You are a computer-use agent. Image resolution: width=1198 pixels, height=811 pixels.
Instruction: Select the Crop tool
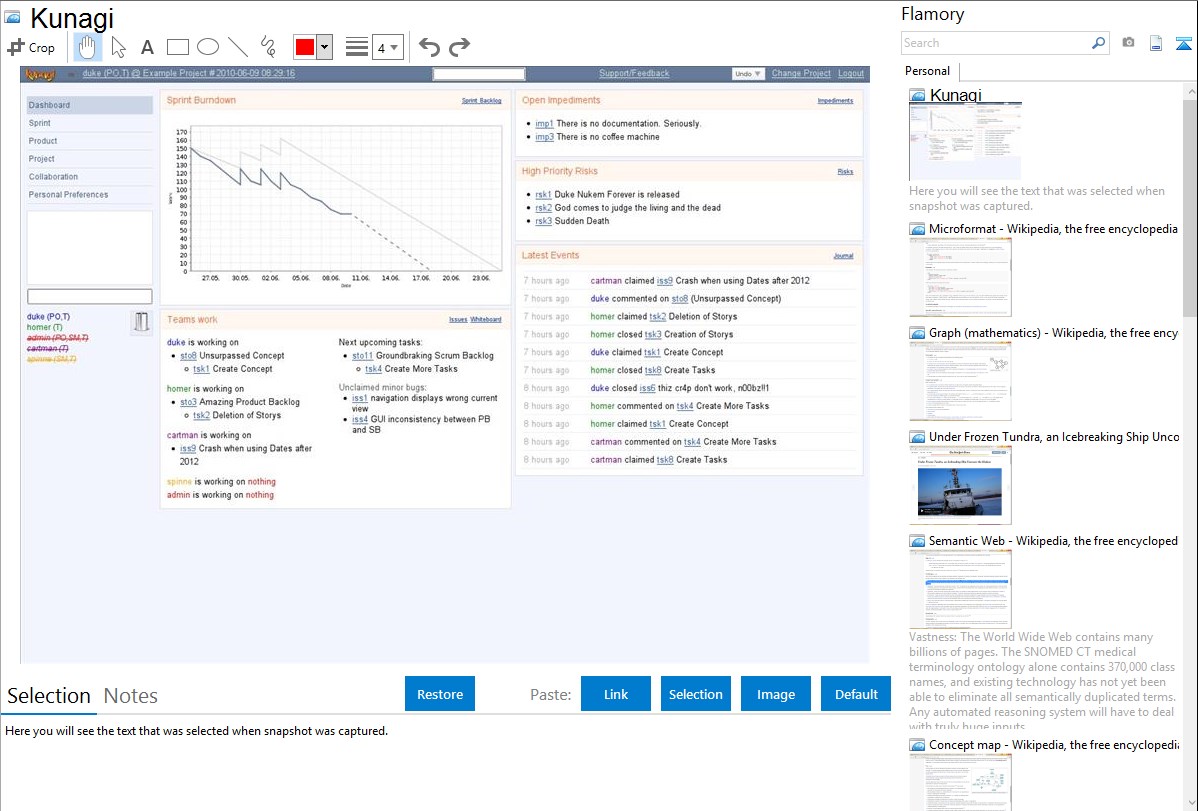coord(31,47)
